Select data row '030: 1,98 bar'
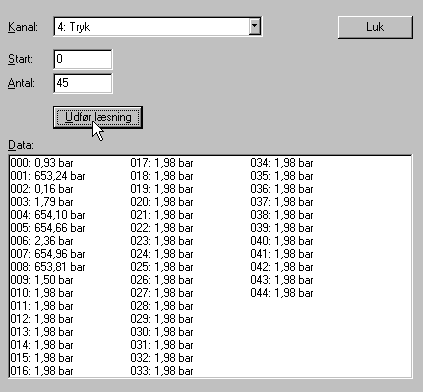The image size is (423, 392). coord(162,332)
